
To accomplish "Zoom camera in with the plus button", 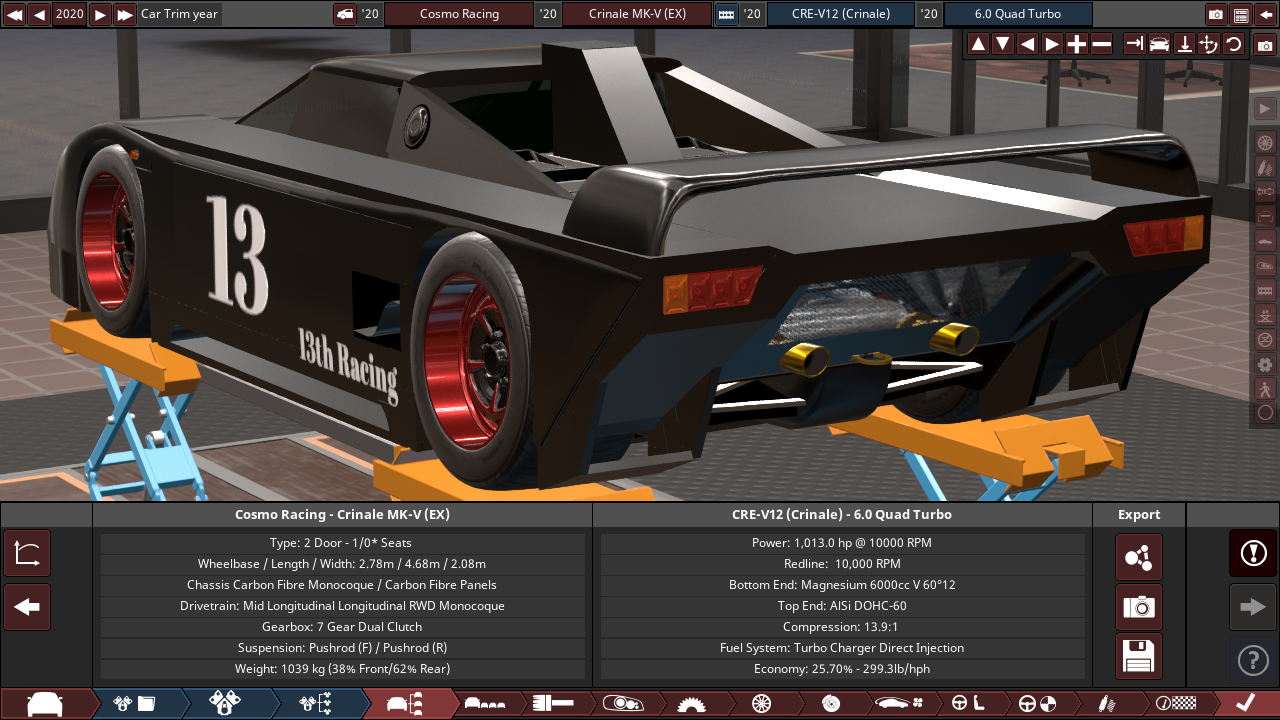I will click(x=1077, y=44).
